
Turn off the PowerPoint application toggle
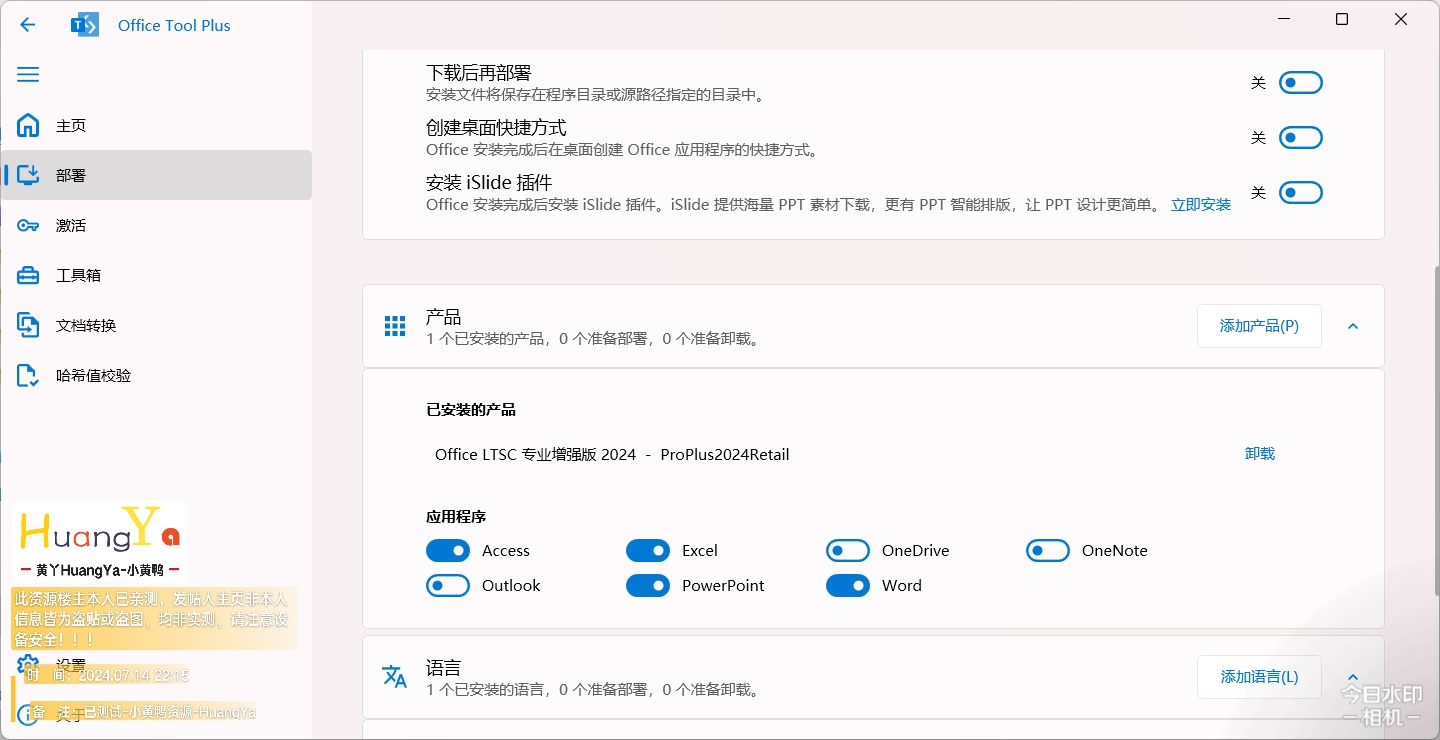pos(648,586)
